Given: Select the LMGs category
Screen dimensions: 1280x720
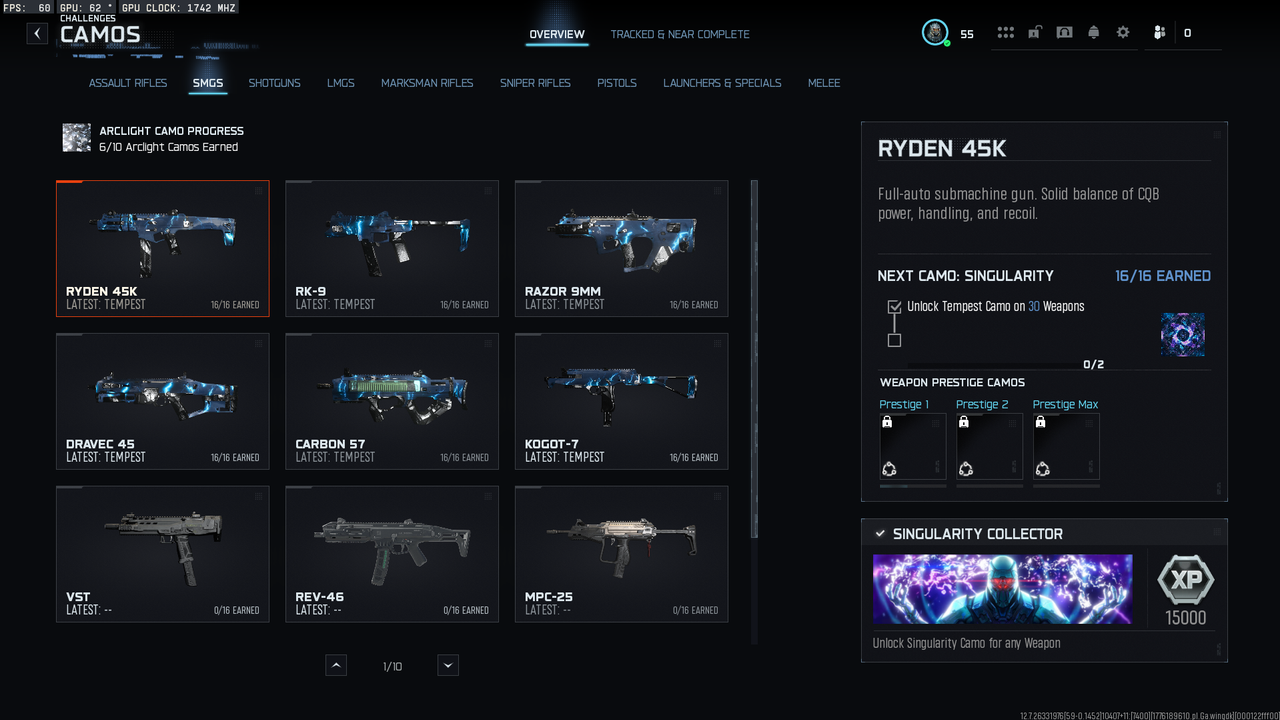Looking at the screenshot, I should [341, 83].
